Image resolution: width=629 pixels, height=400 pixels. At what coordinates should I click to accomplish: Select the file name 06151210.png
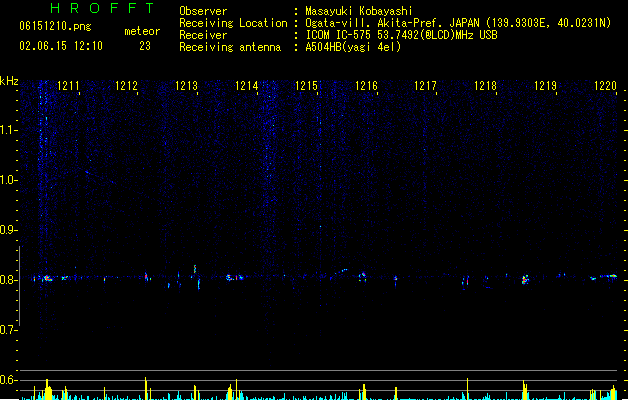tap(55, 26)
